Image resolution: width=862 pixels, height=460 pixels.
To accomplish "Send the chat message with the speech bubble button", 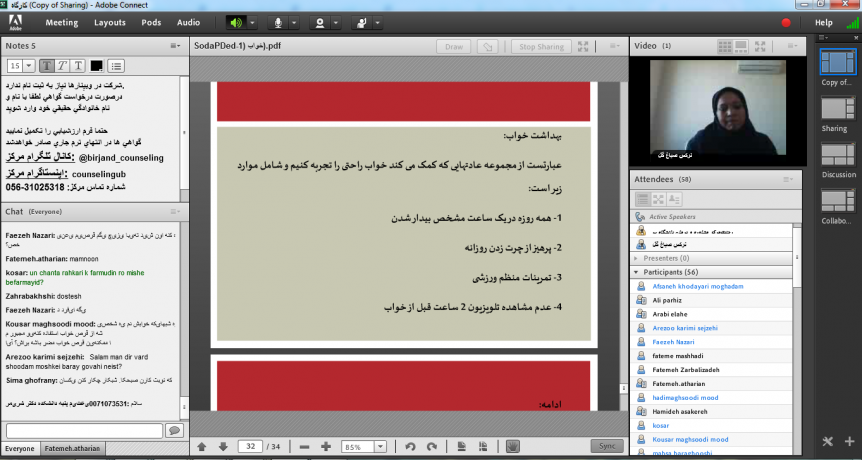I will (x=174, y=430).
